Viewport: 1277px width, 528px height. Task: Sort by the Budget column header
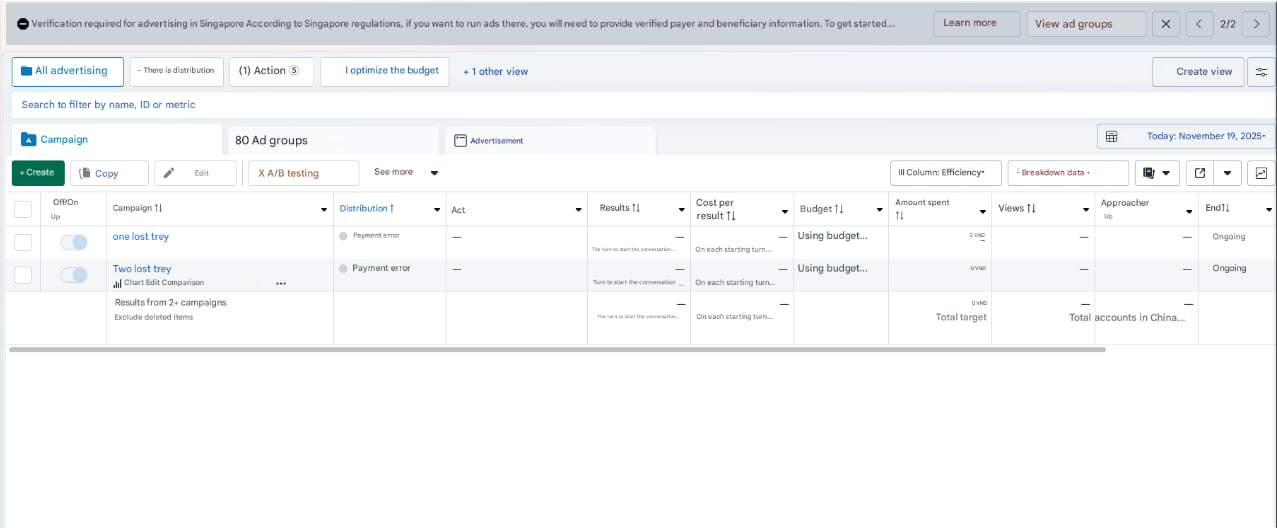[x=822, y=209]
